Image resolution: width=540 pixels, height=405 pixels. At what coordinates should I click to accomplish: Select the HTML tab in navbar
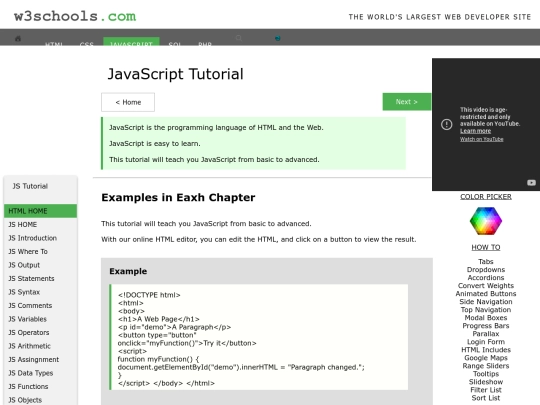point(54,44)
